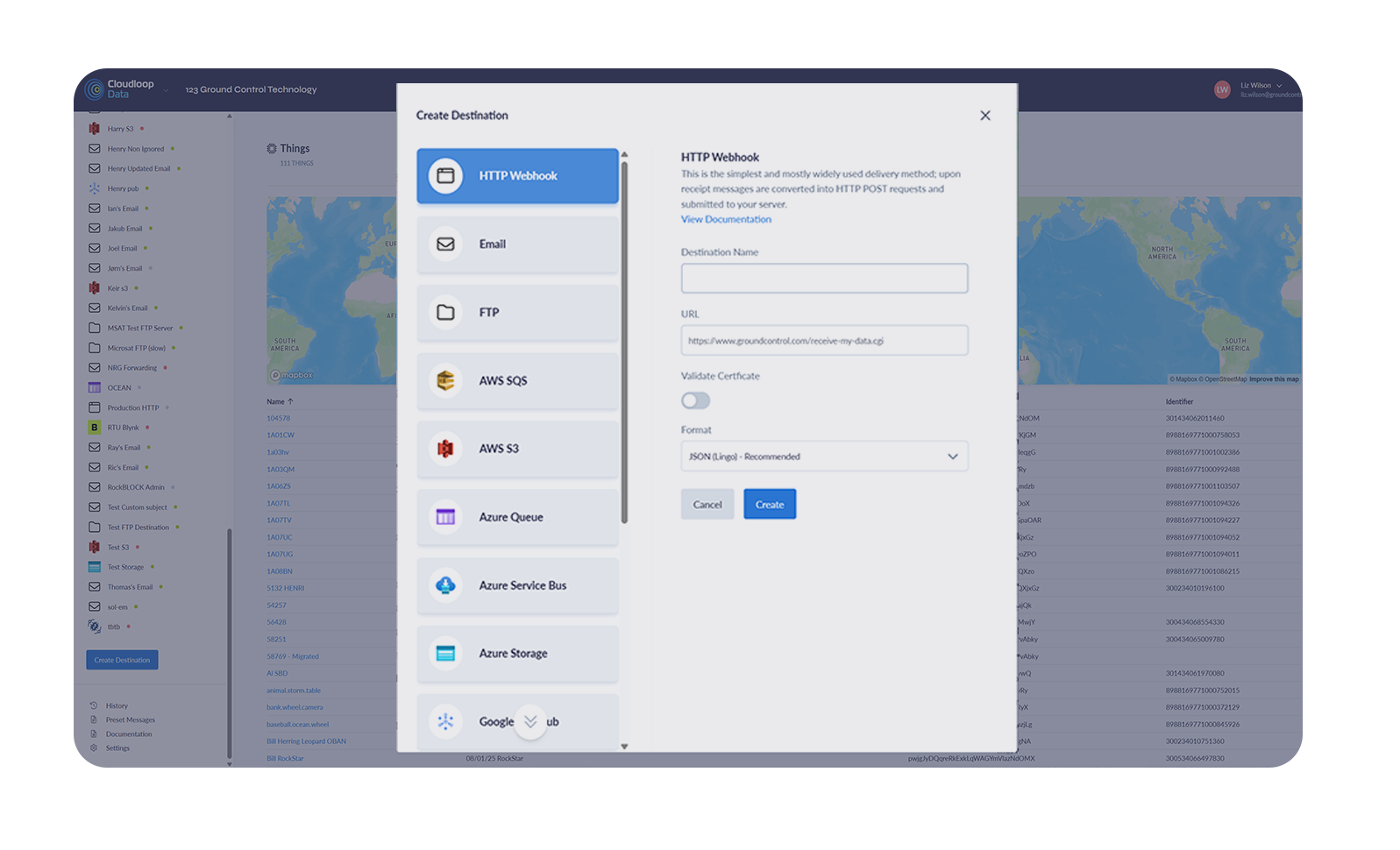Focus the Destination Name field
This screenshot has height=850, width=1400.
click(x=824, y=279)
